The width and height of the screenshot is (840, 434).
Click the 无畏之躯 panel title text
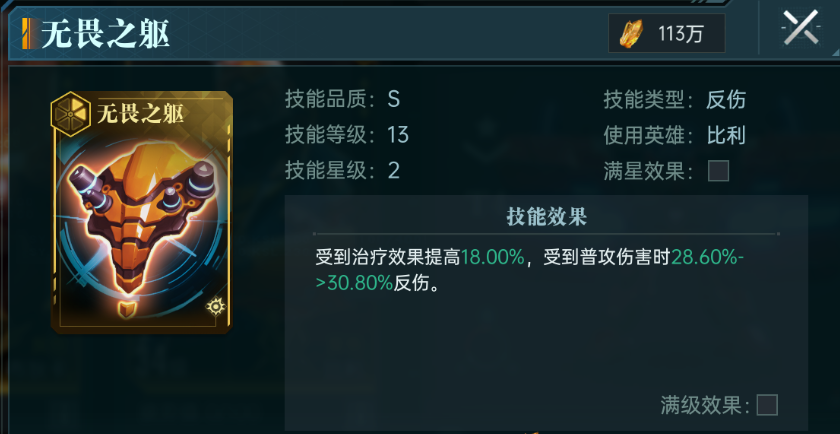[106, 34]
